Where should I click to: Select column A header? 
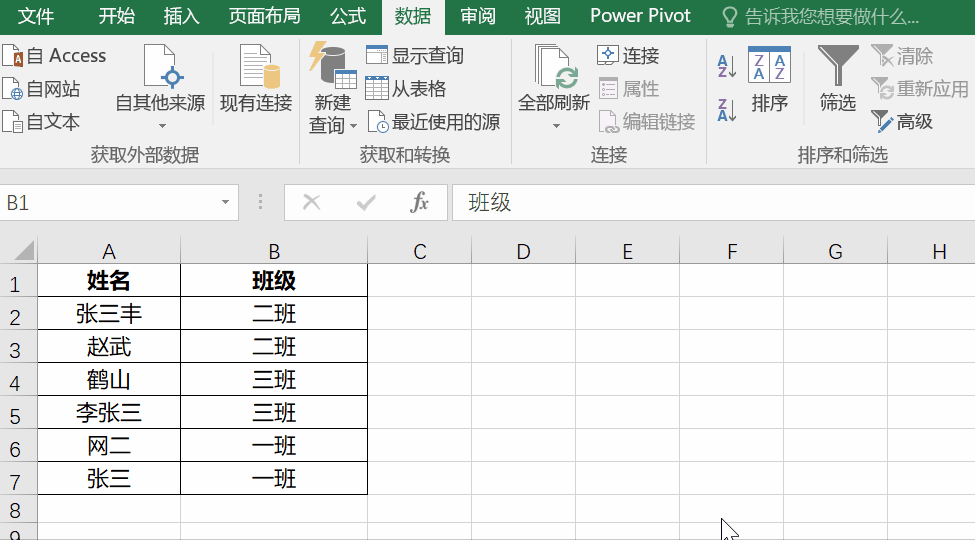tap(109, 251)
